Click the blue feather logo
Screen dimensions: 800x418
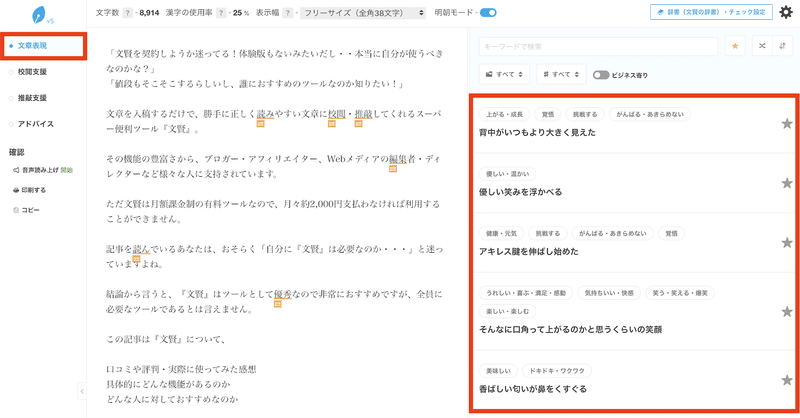point(39,15)
